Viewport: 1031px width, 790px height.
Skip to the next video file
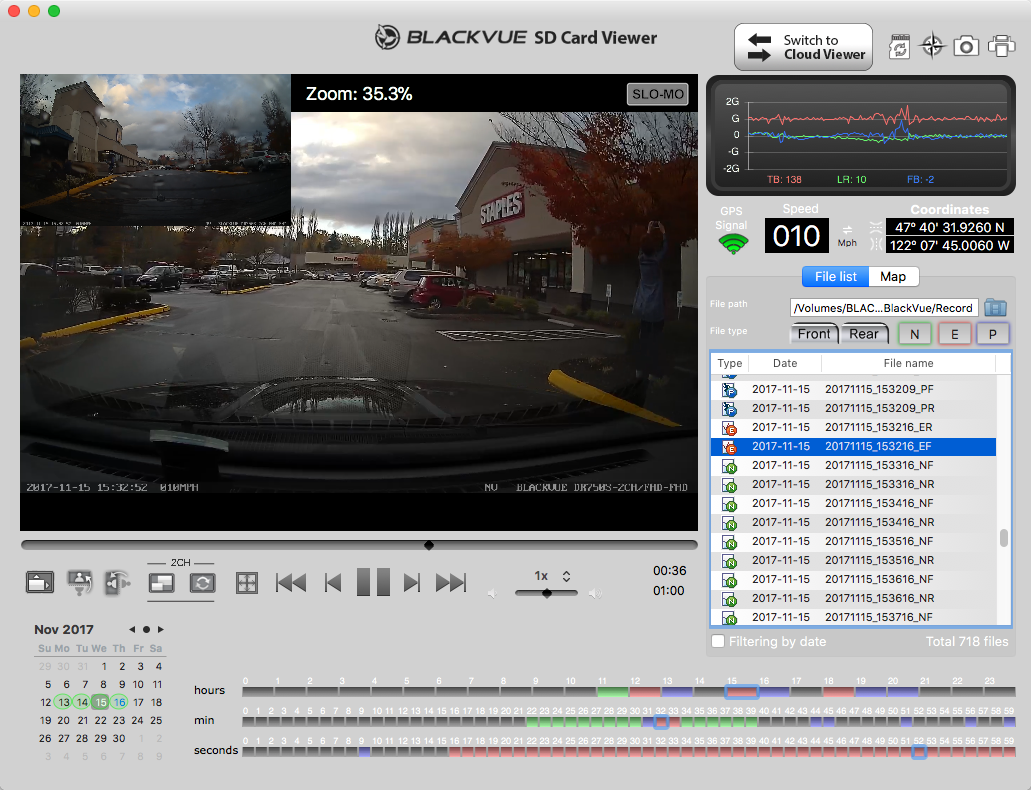pyautogui.click(x=451, y=583)
